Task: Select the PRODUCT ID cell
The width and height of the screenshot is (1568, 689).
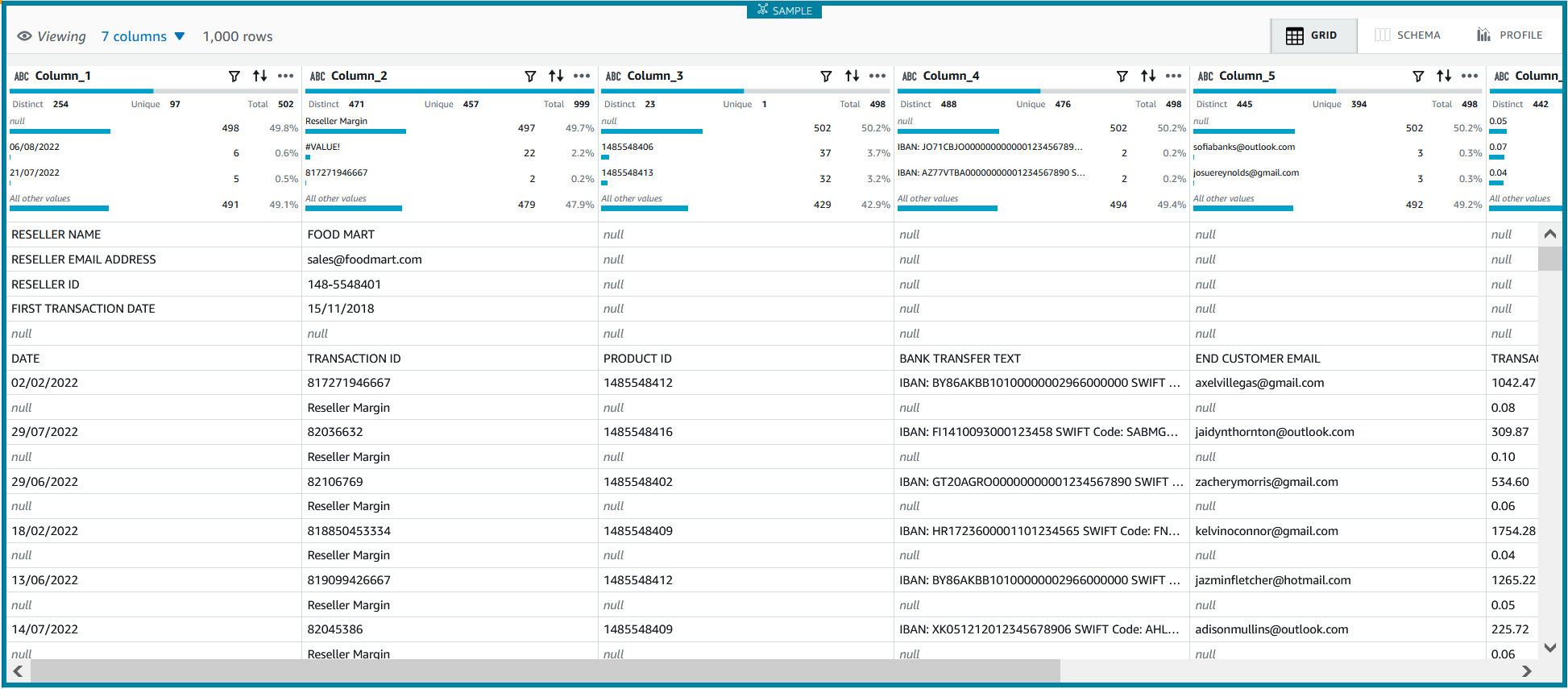Action: 746,359
